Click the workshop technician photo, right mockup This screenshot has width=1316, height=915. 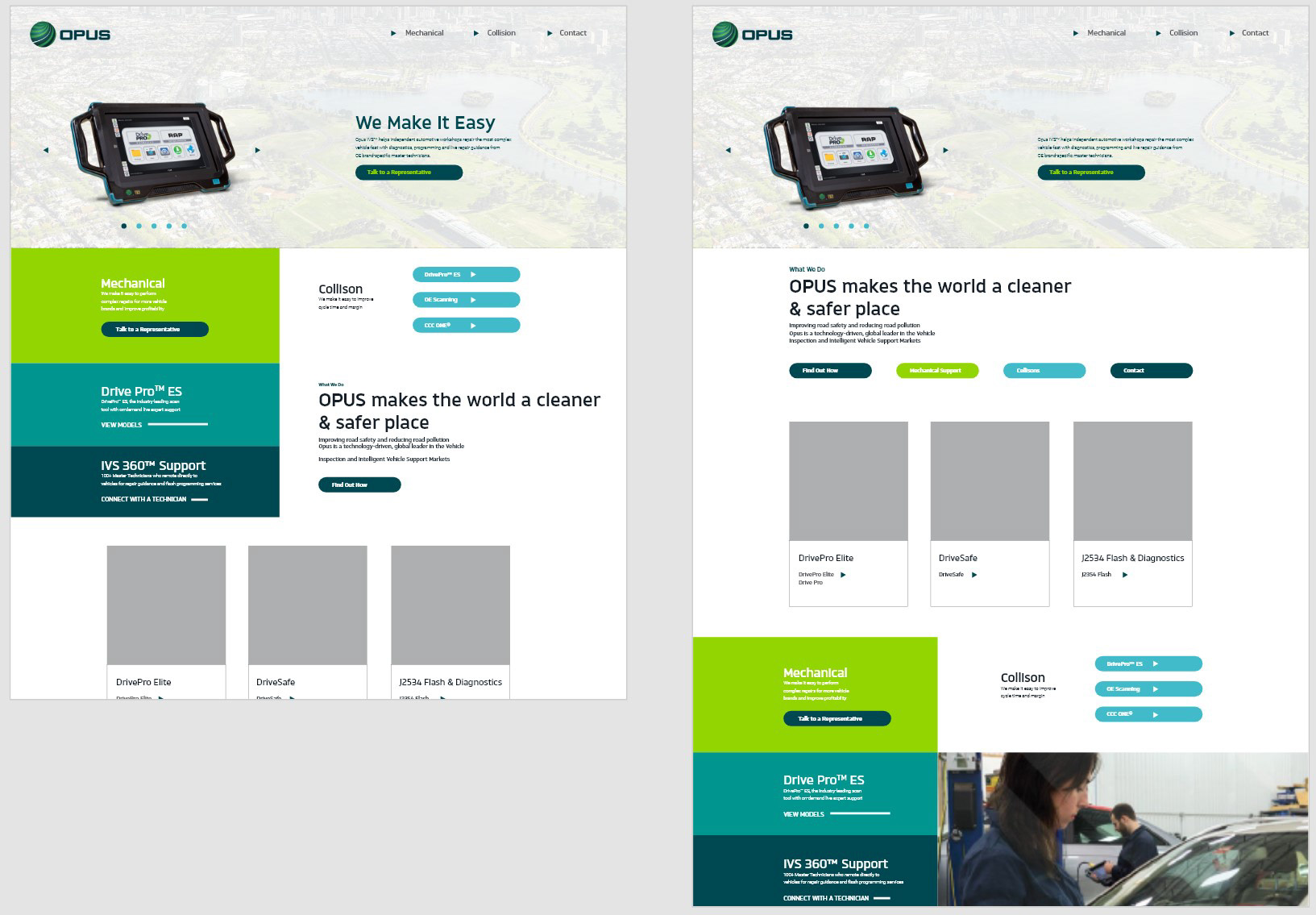pos(1123,829)
